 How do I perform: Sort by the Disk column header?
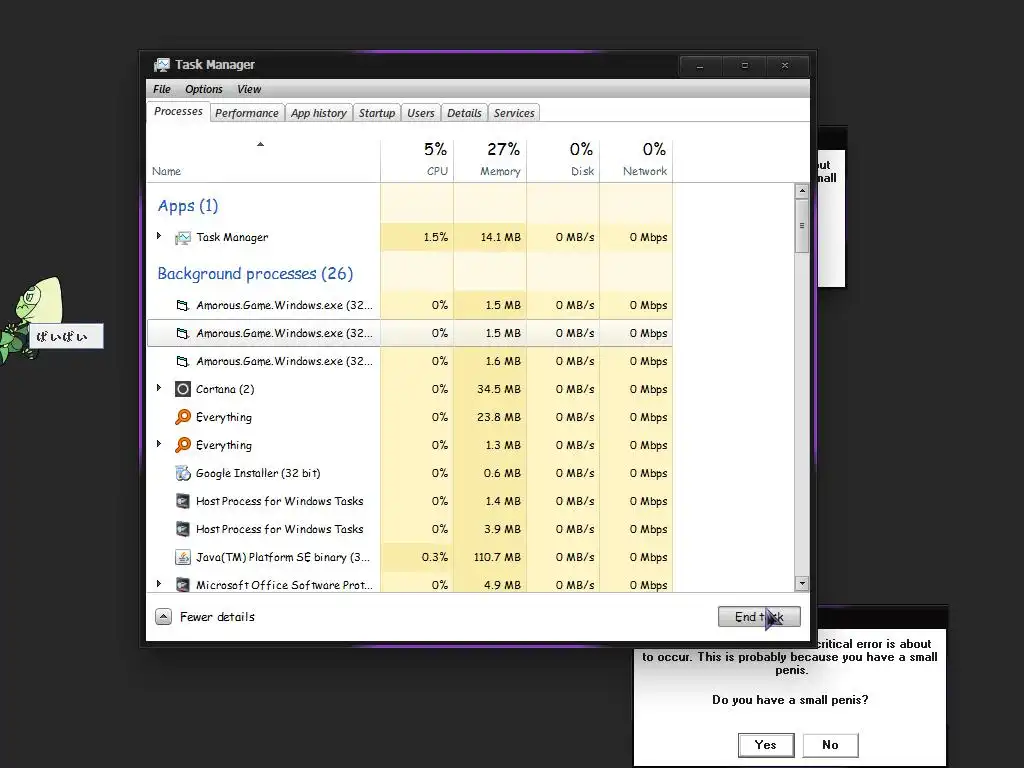point(564,159)
